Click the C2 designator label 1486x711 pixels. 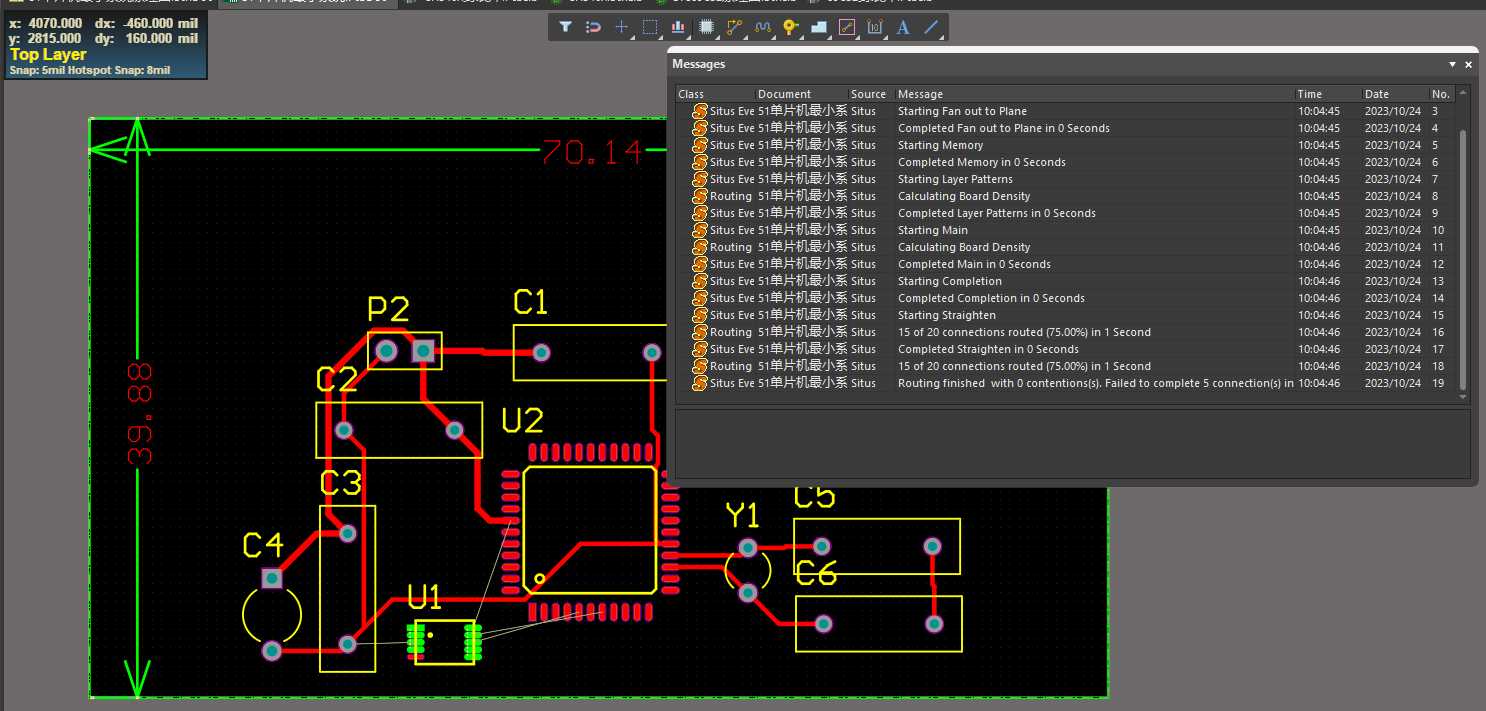point(337,380)
